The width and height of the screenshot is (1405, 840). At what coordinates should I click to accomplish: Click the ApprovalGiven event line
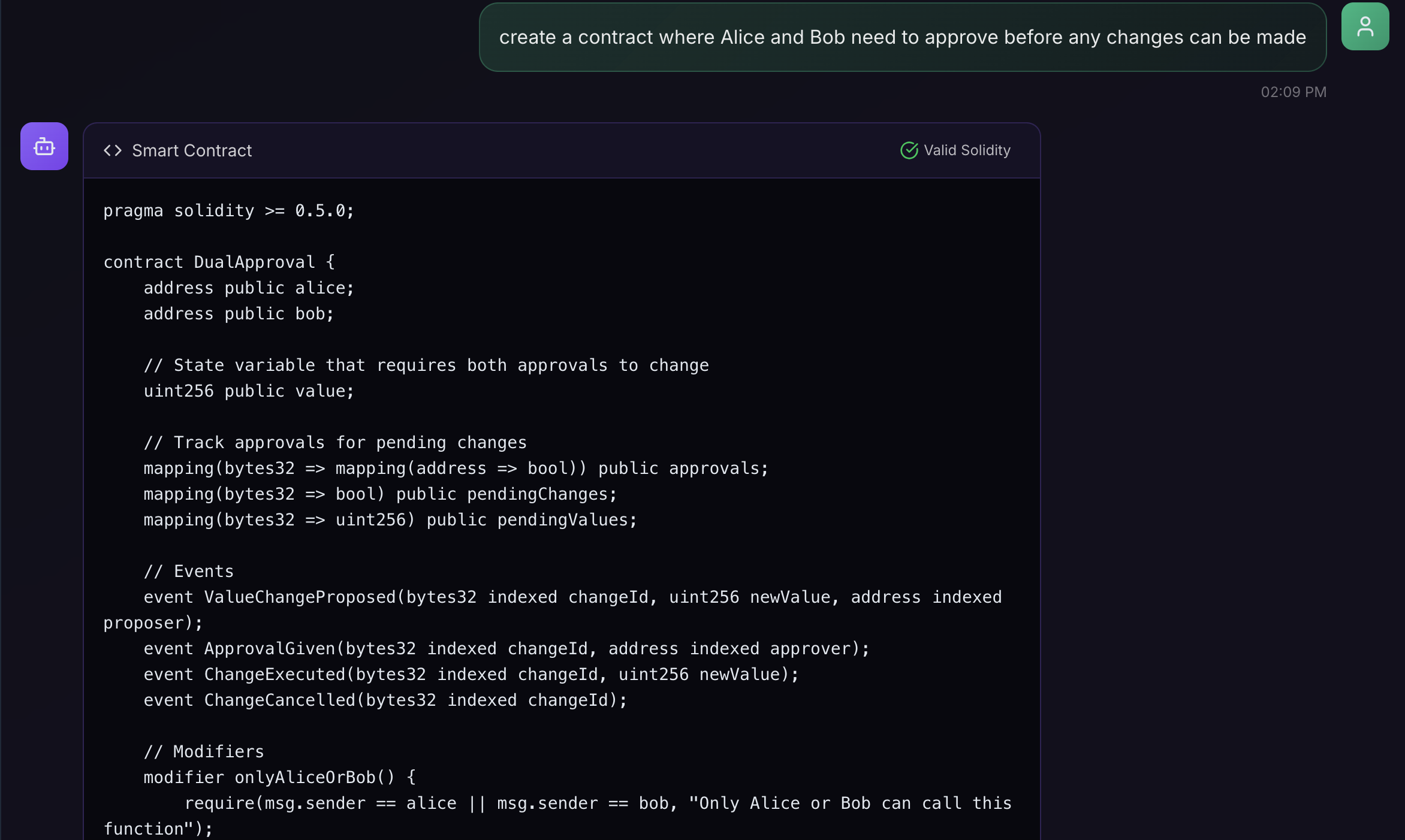point(506,649)
